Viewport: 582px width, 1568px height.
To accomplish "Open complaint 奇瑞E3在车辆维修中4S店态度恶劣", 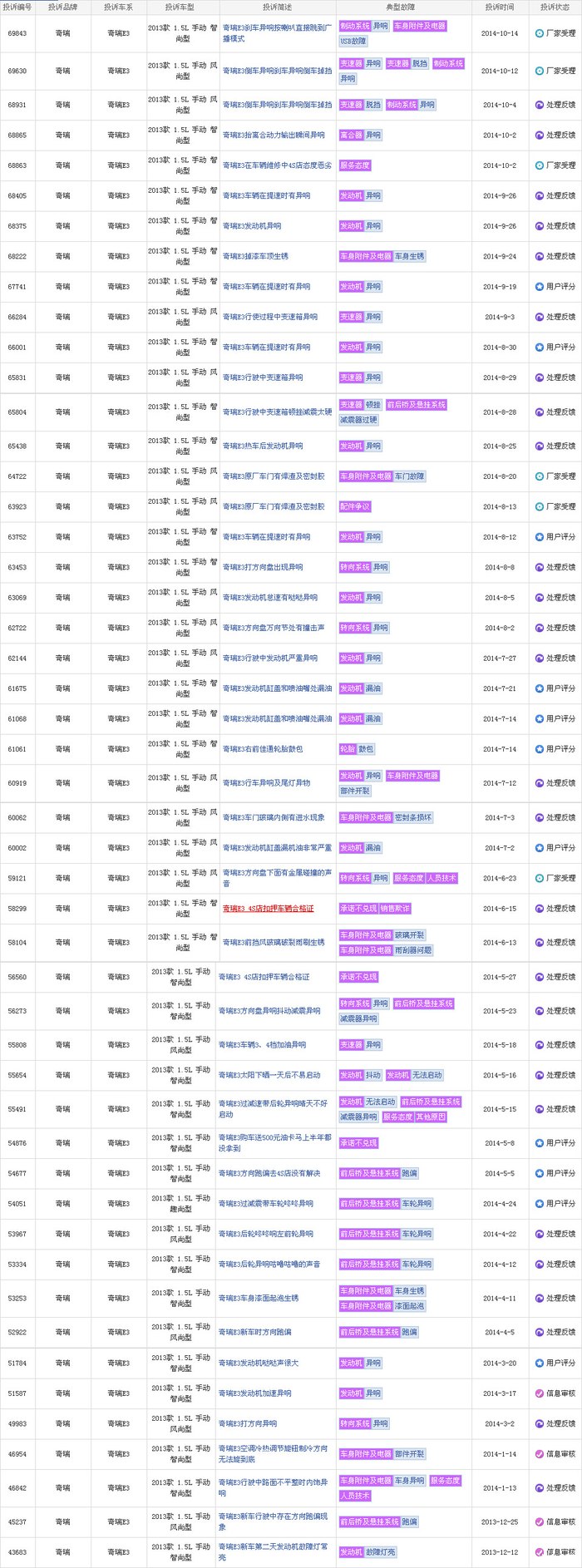I will tap(277, 165).
